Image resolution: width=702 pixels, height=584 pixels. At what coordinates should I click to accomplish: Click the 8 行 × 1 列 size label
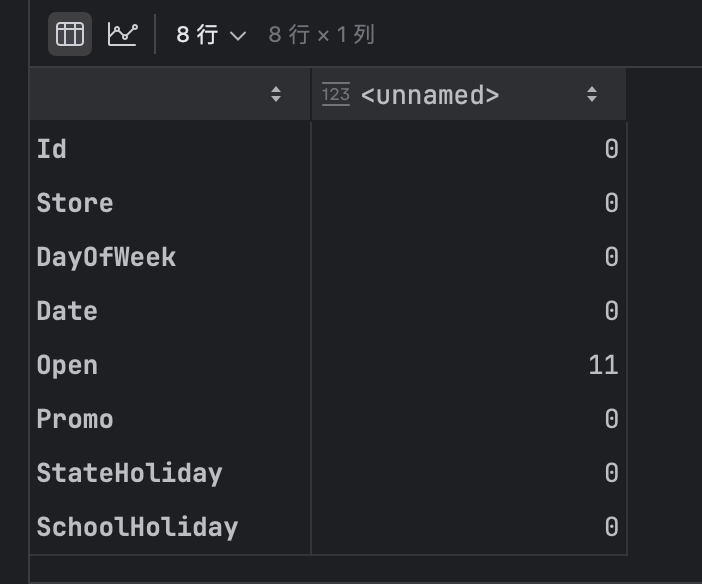(x=321, y=35)
